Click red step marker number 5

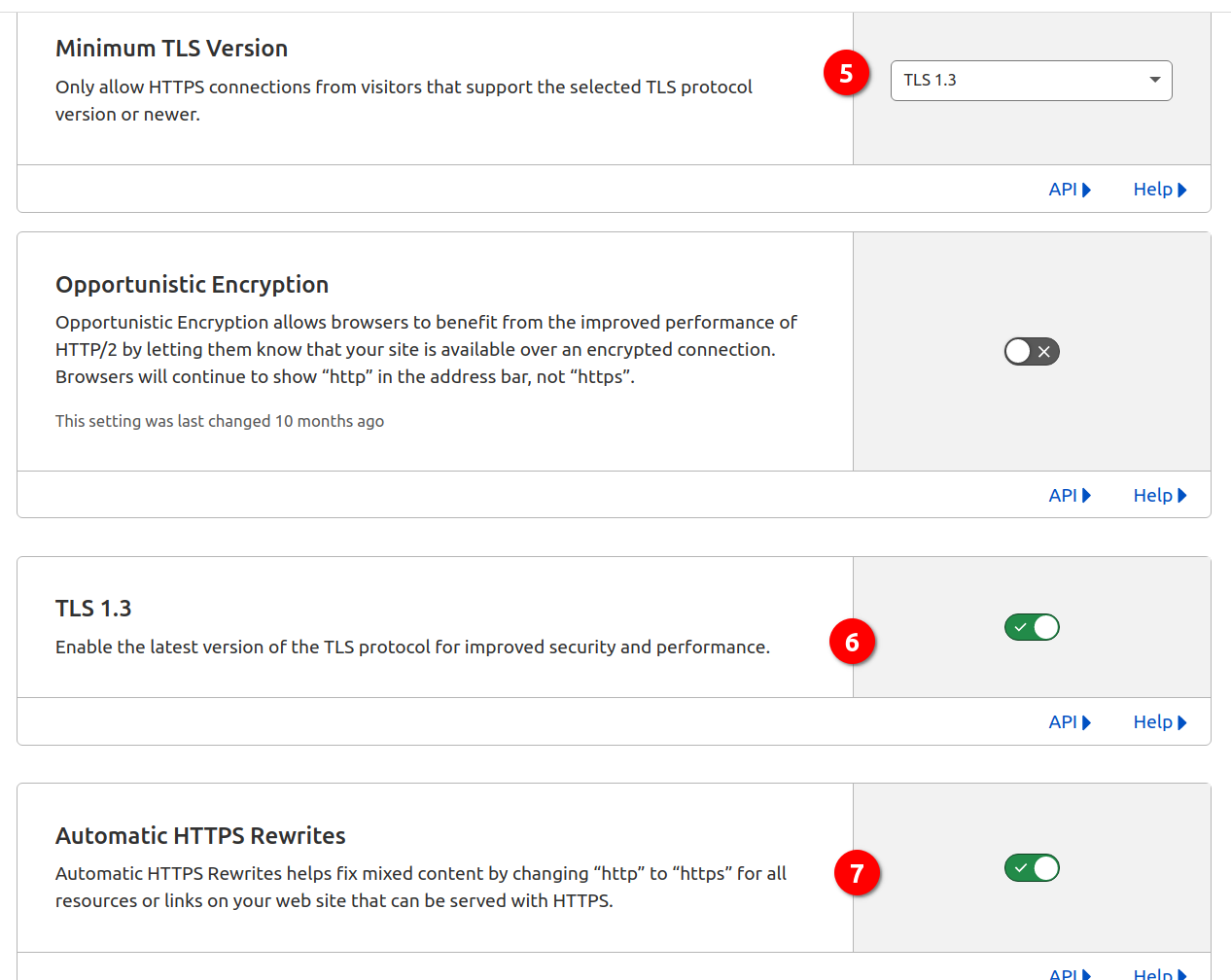tap(846, 73)
